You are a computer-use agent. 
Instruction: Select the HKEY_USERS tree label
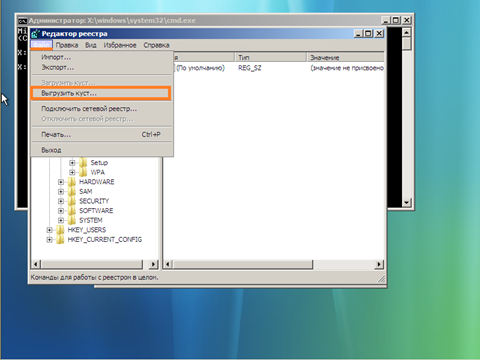point(87,230)
